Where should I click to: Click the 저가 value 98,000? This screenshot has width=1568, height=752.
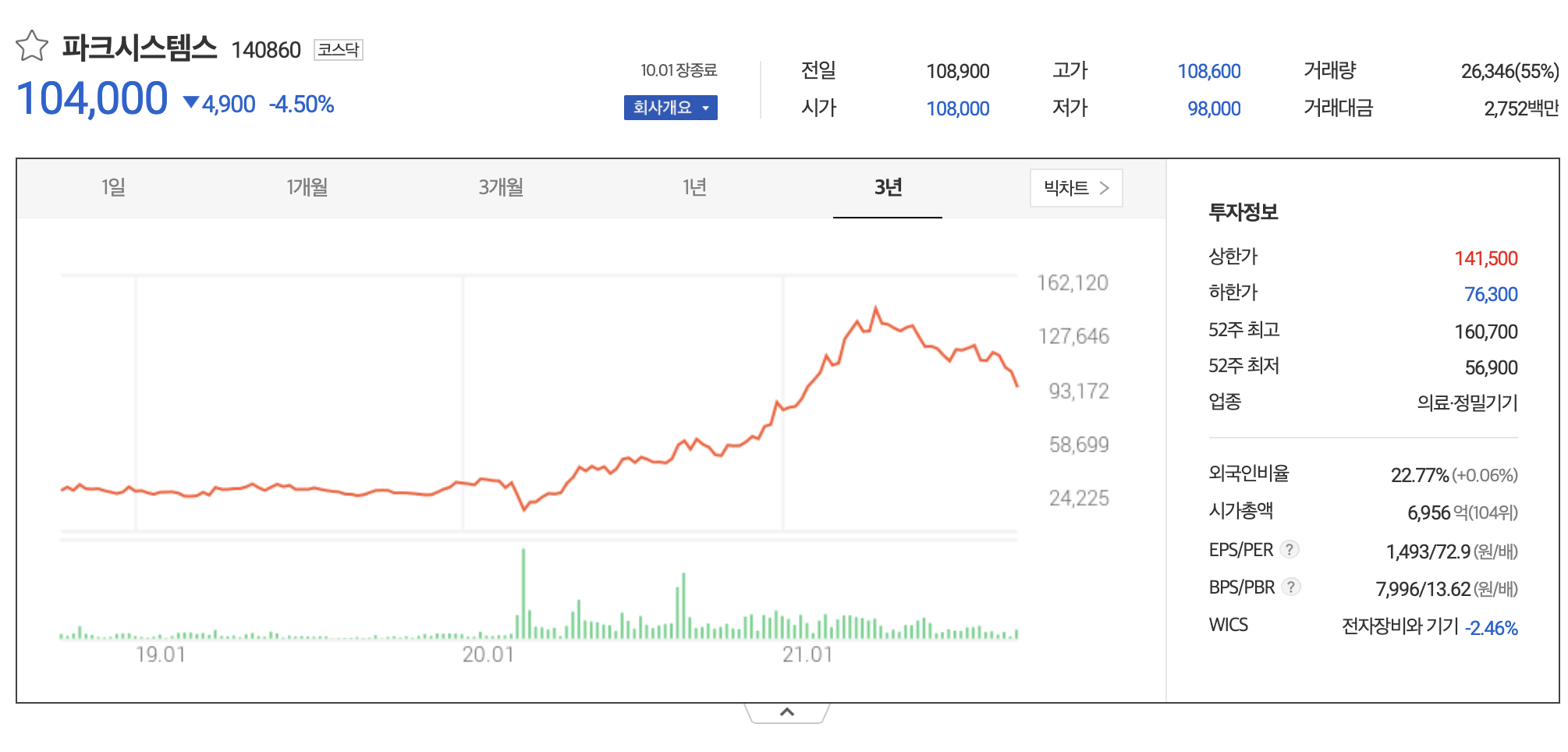(1214, 108)
